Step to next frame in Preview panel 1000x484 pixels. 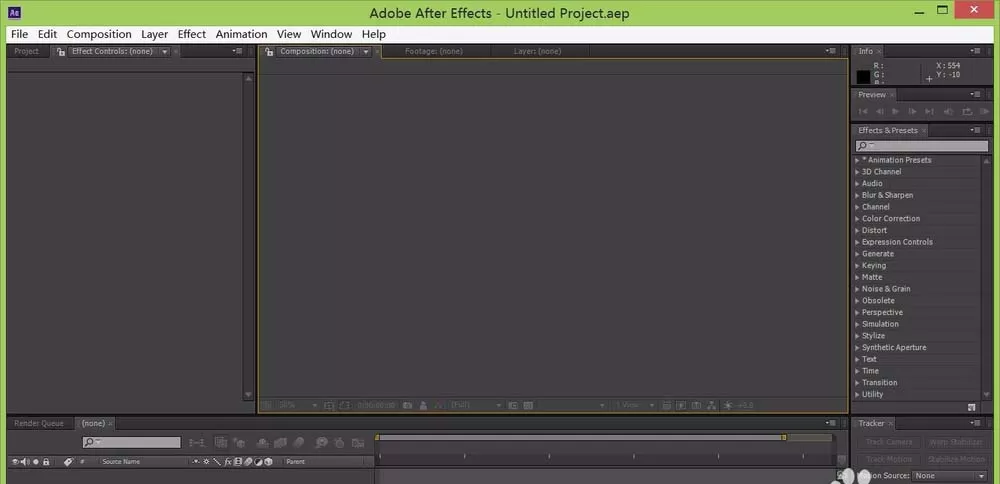[x=913, y=112]
